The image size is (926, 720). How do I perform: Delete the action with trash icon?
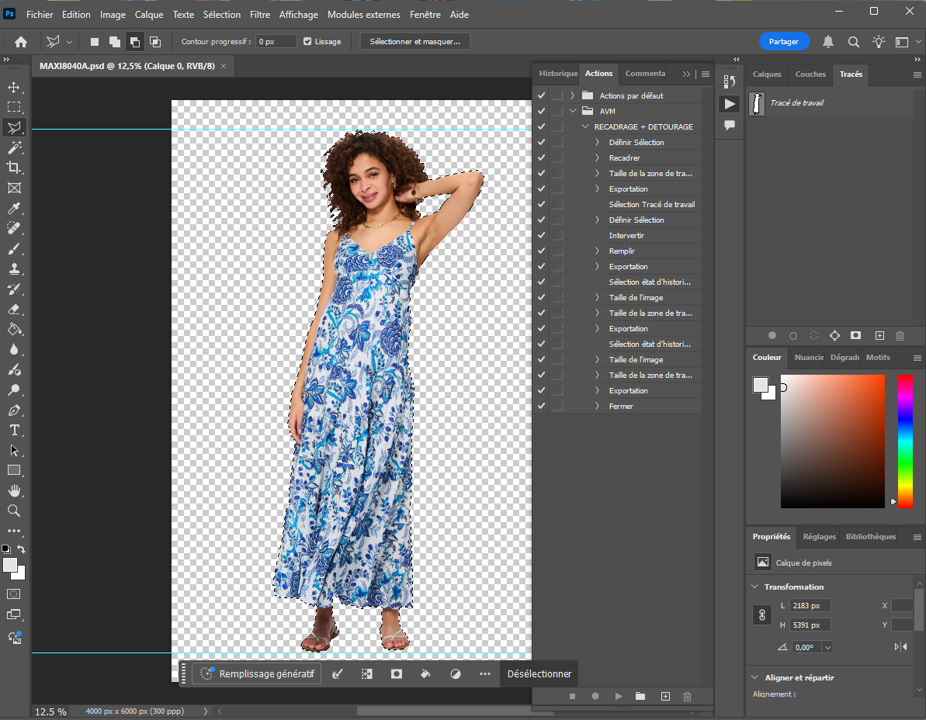687,696
